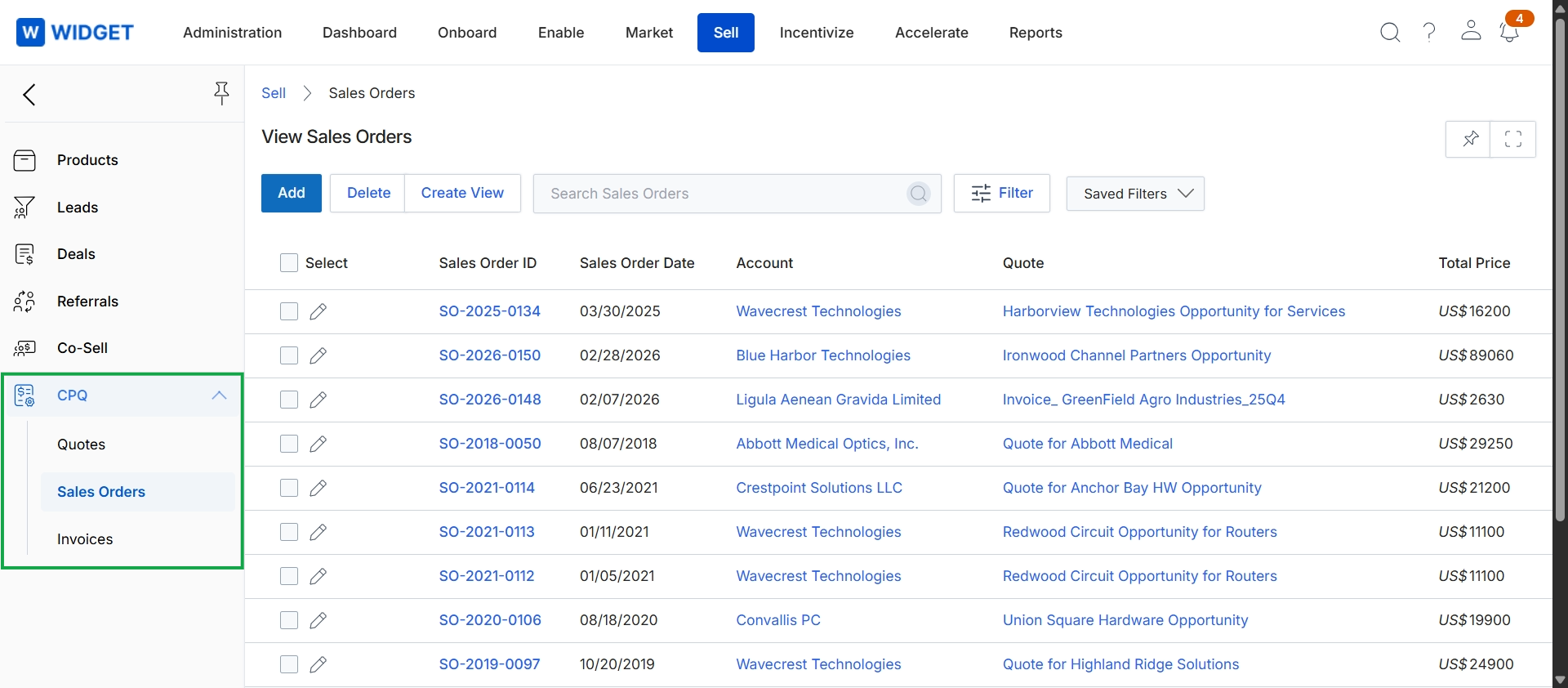
Task: Sort by the Sales Order Date header
Action: pyautogui.click(x=637, y=263)
